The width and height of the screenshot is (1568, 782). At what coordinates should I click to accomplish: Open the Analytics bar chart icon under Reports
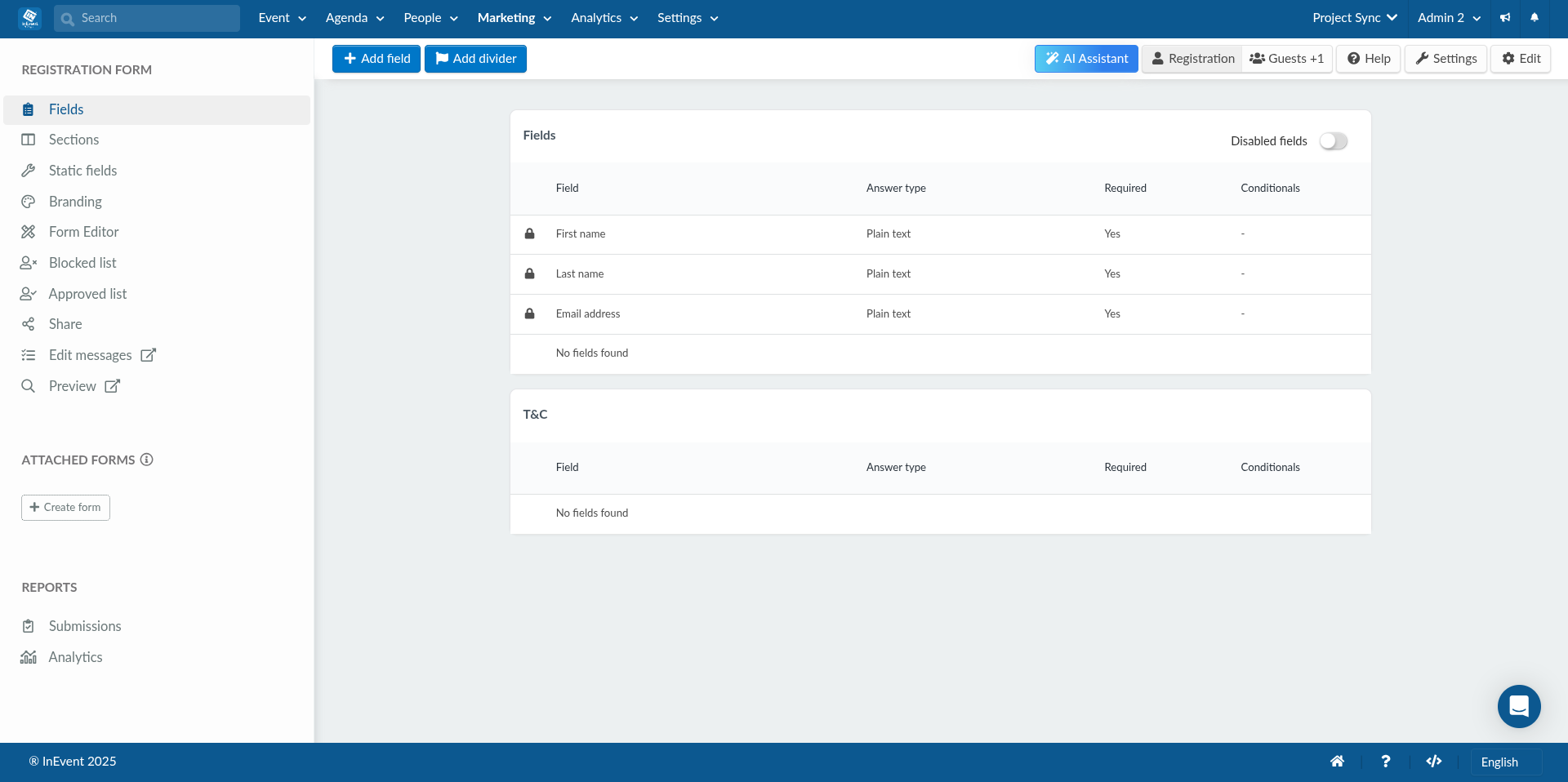pos(28,657)
